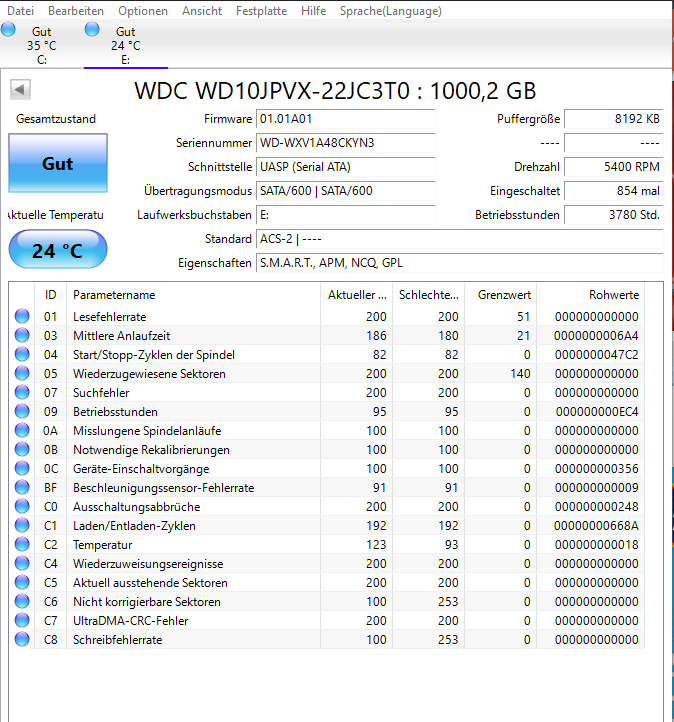Go to previous disk with left arrow
The image size is (674, 722).
(x=20, y=89)
